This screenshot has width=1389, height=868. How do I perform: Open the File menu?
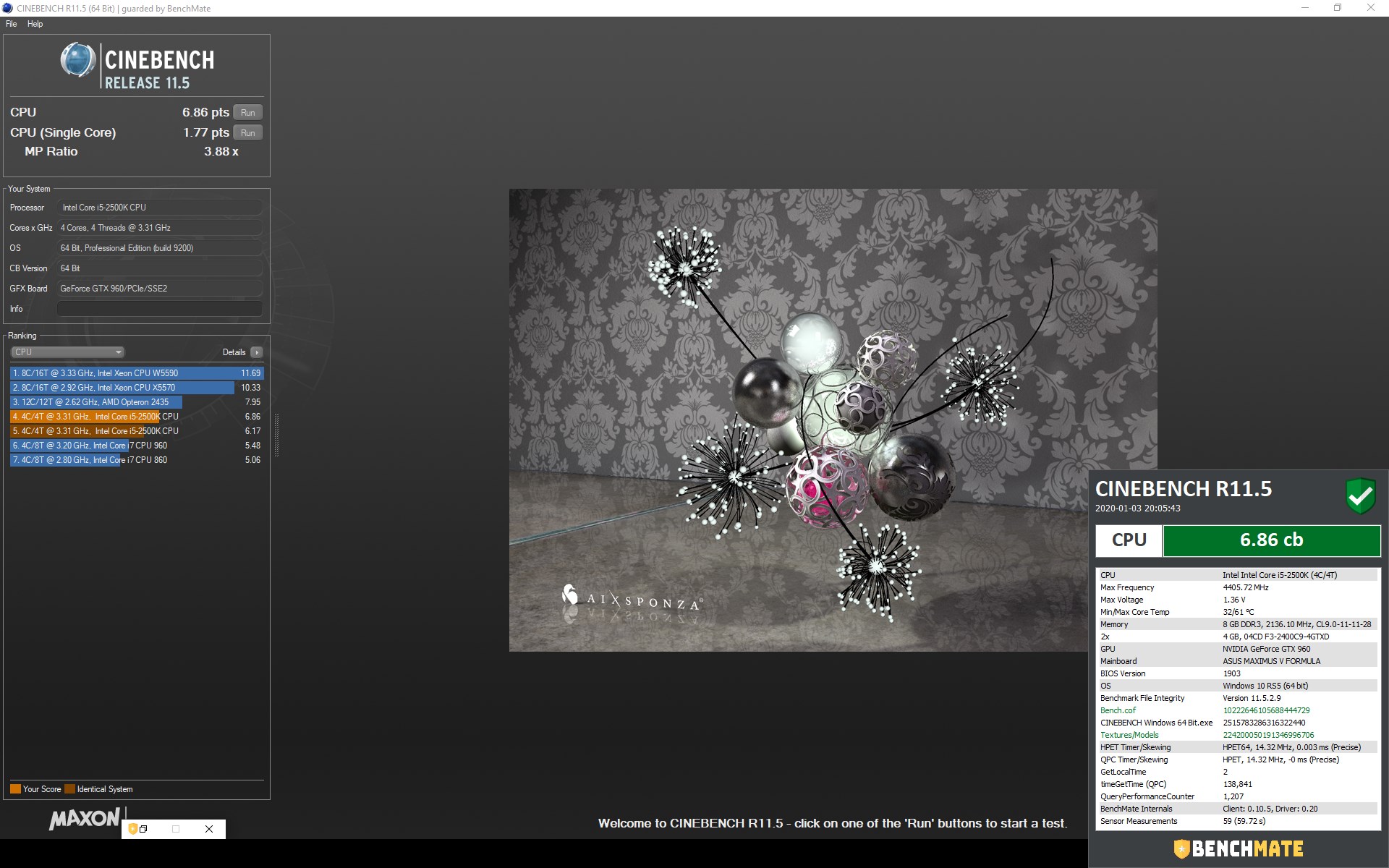(12, 24)
